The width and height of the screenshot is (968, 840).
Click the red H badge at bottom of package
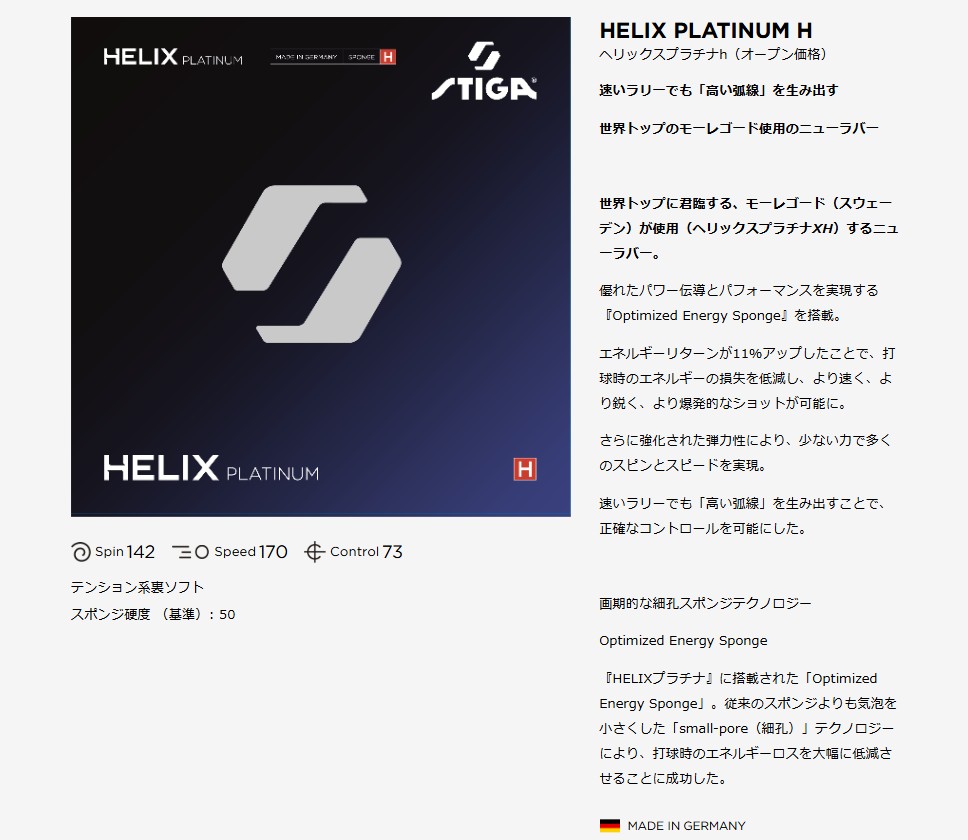tap(525, 469)
